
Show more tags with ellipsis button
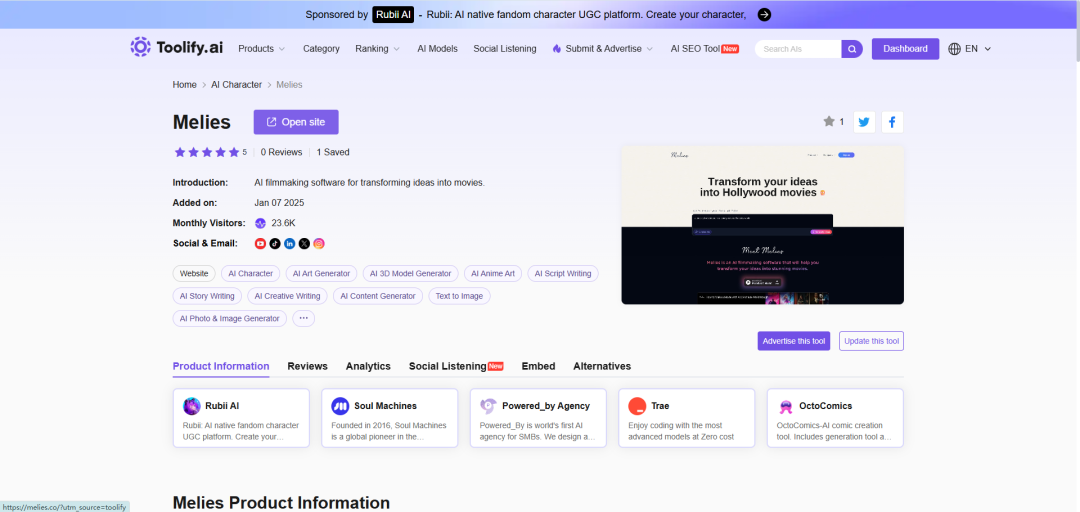304,318
